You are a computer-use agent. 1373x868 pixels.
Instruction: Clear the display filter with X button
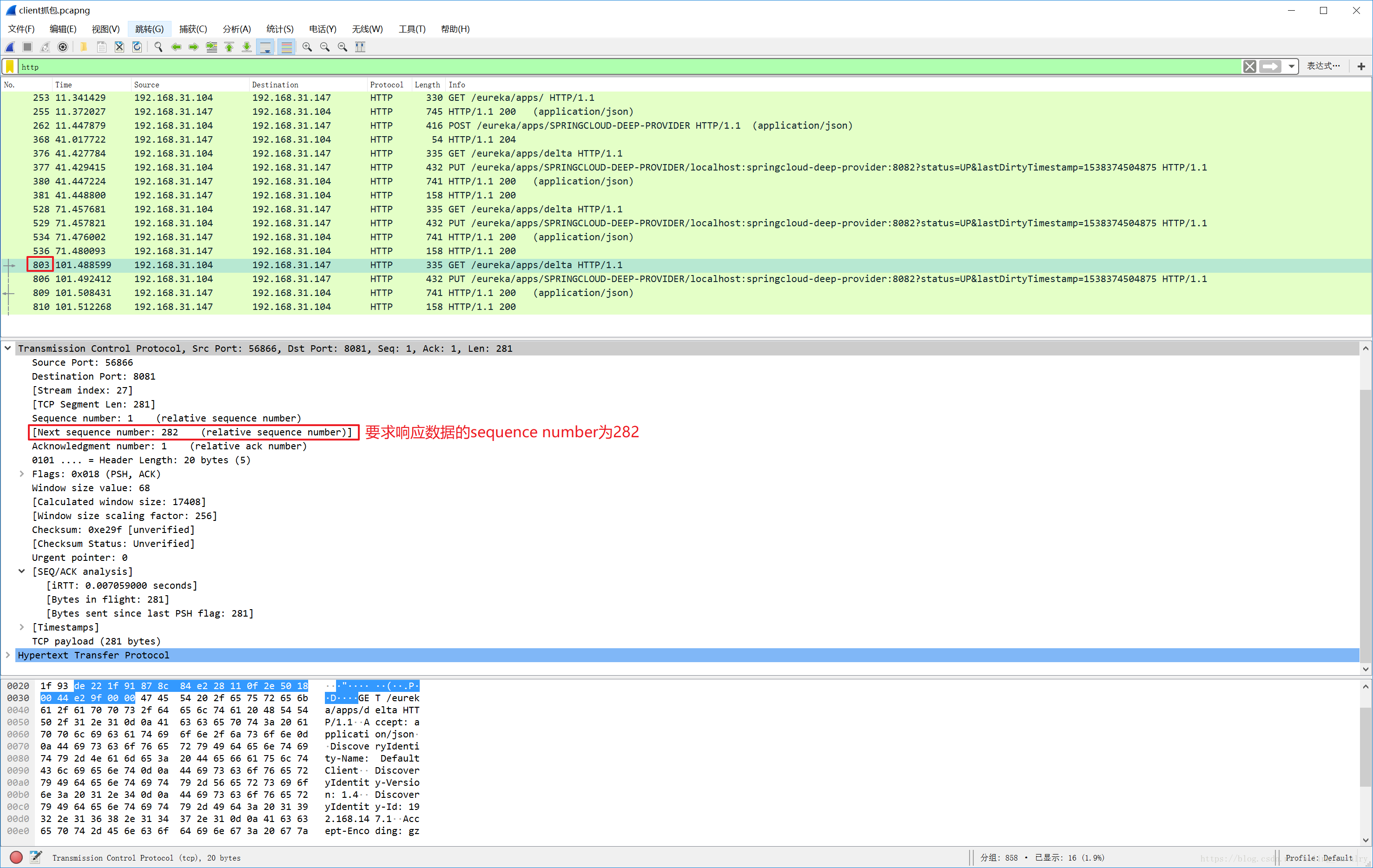[1249, 67]
